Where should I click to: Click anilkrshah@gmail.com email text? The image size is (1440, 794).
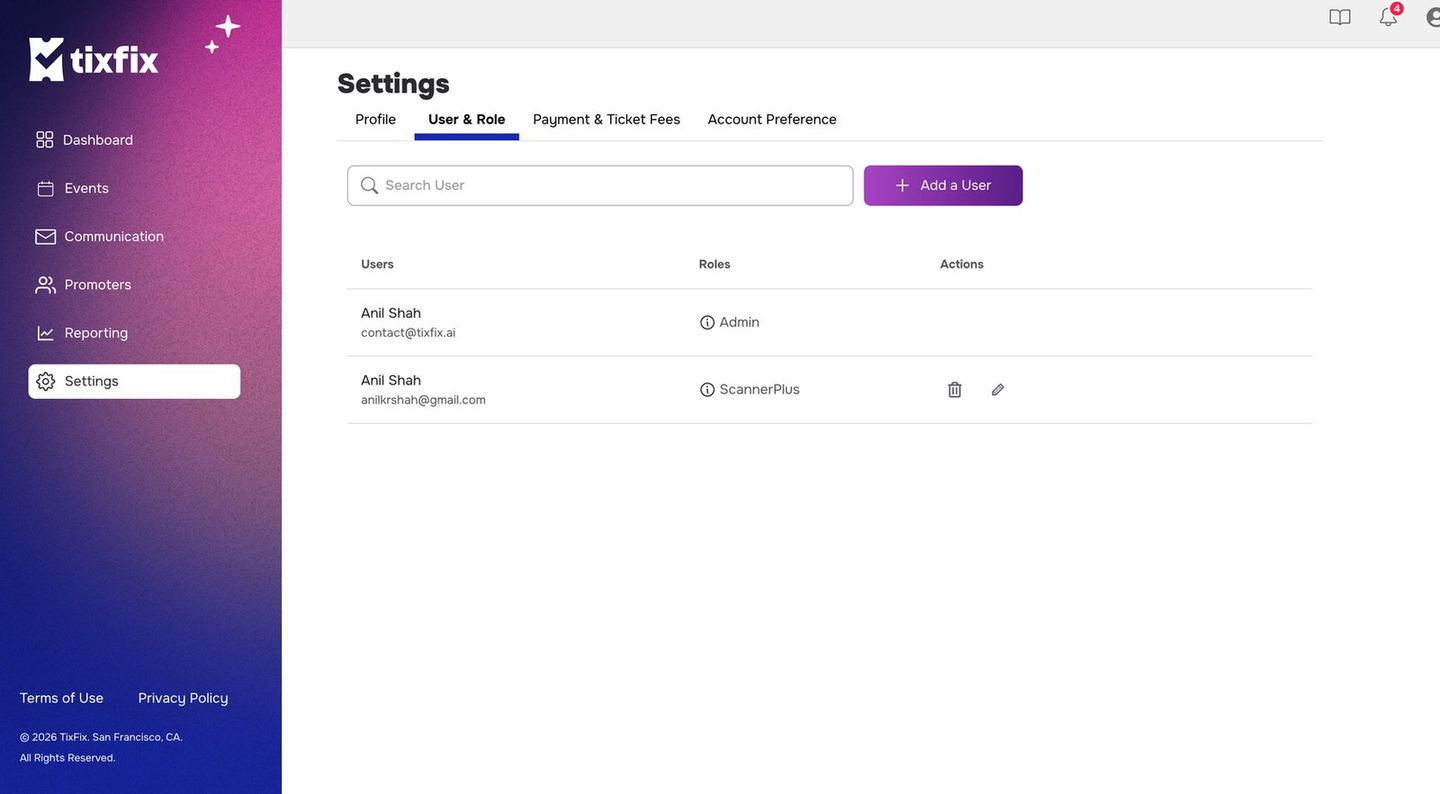coord(423,400)
